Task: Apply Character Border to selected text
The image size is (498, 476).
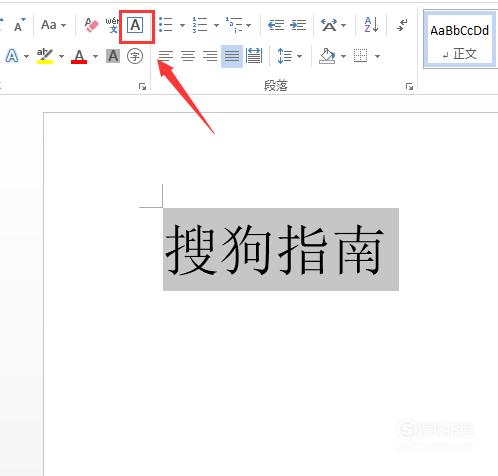Action: point(136,25)
